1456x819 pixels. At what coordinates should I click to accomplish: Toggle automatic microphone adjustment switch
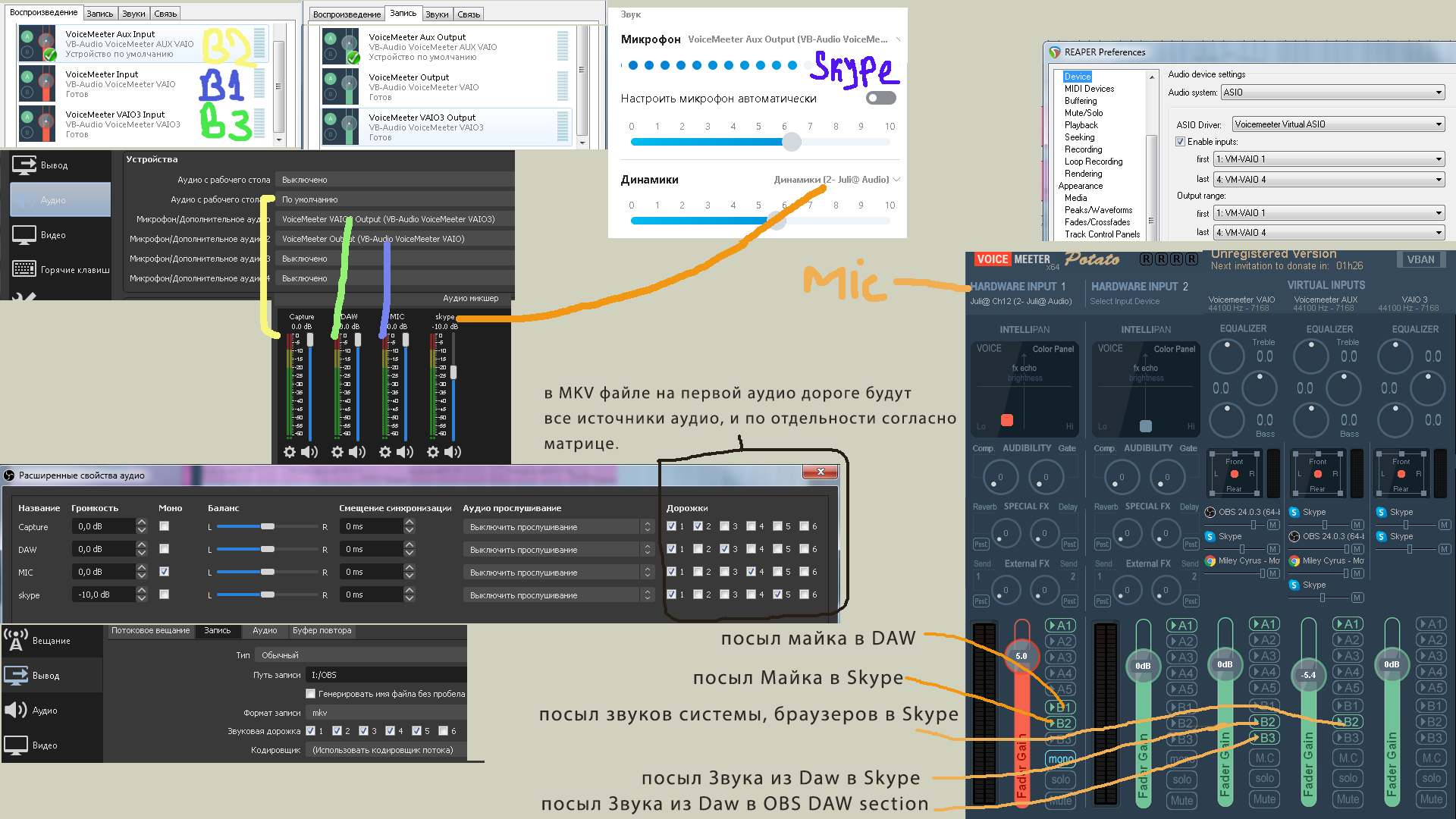point(881,98)
